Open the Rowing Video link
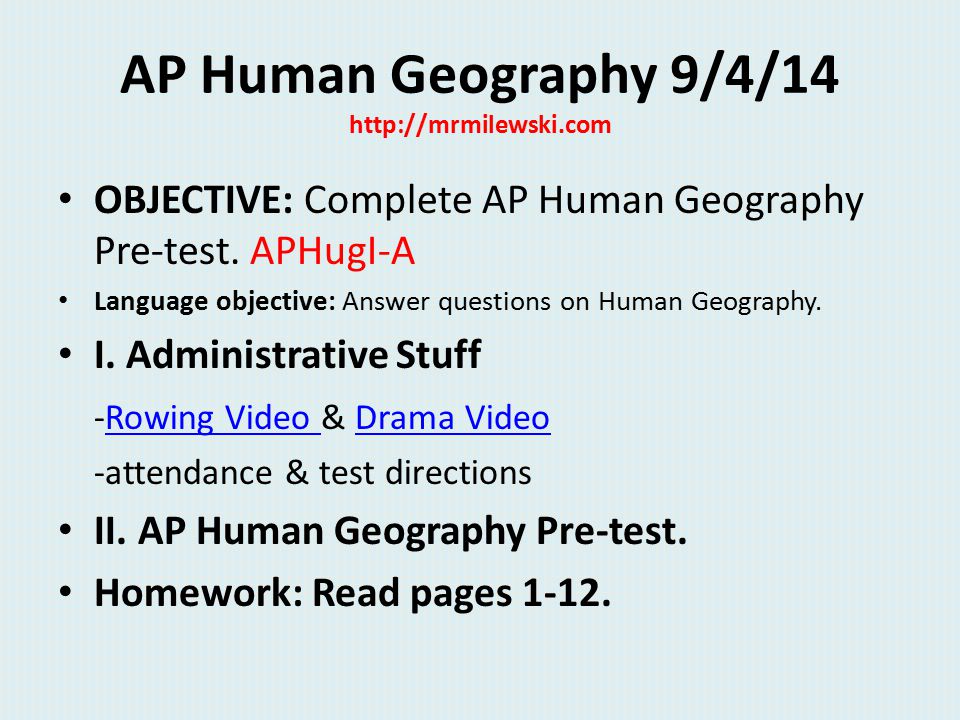960x720 pixels. pyautogui.click(x=212, y=418)
